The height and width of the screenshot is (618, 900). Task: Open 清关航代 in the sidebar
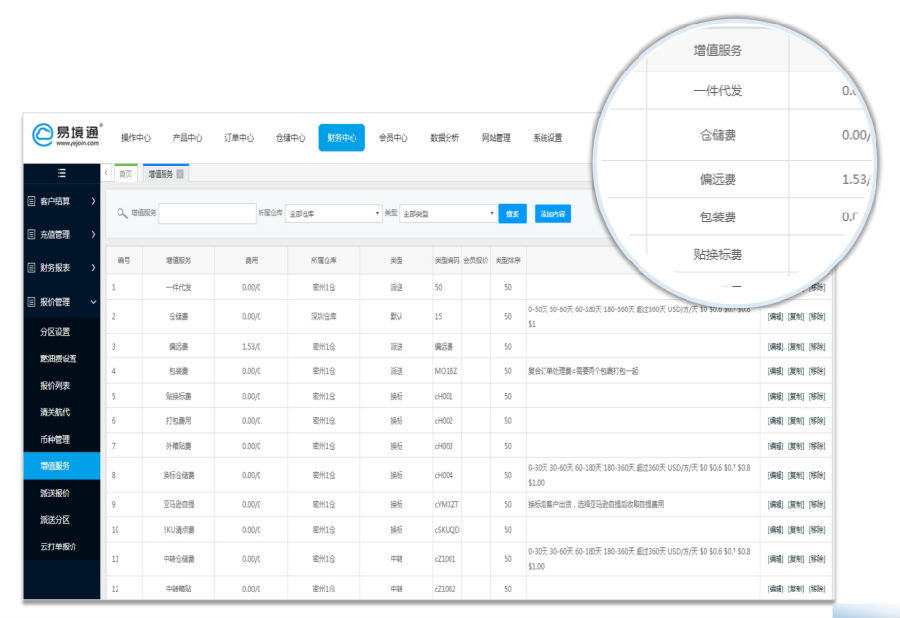55,412
